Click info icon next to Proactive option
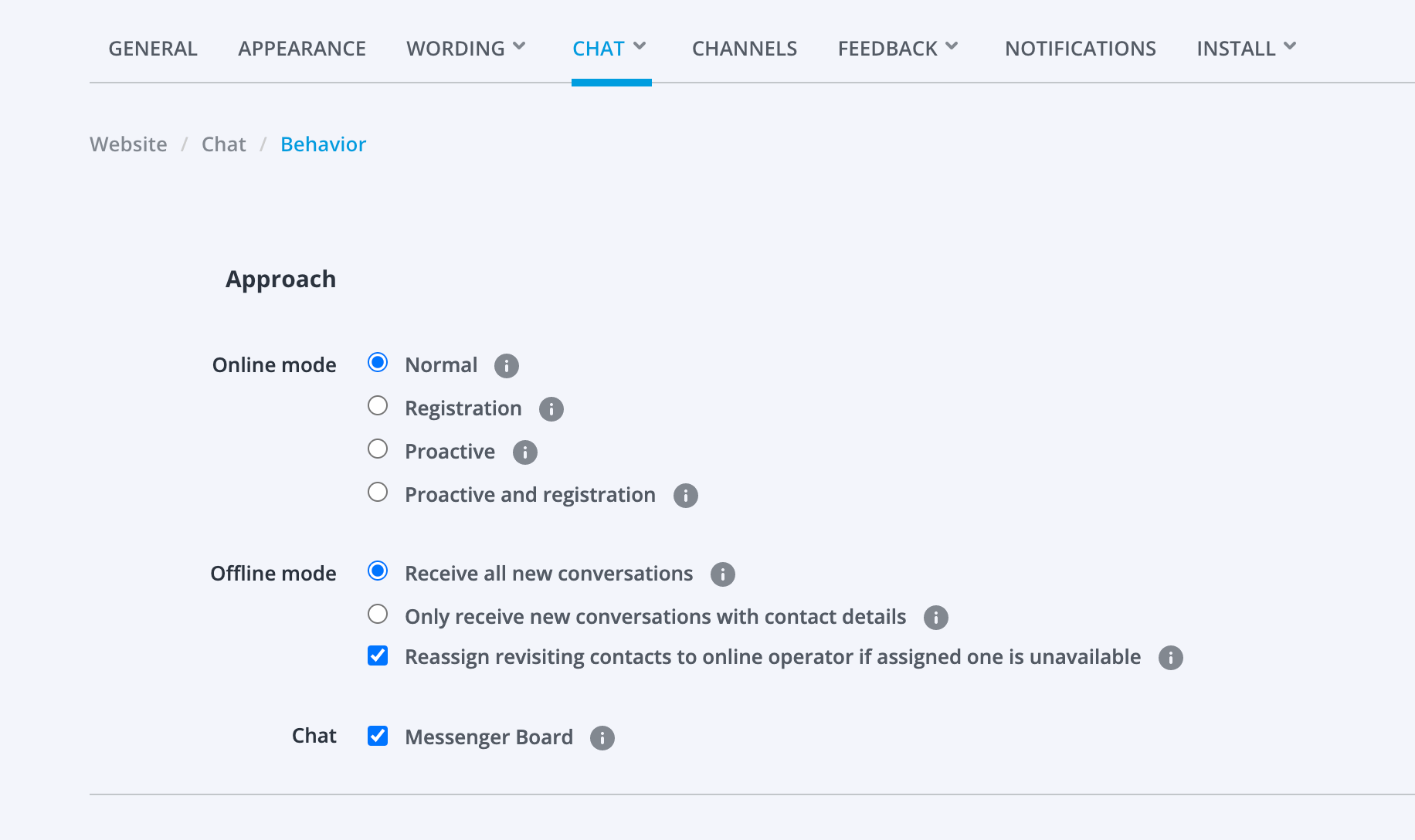 [x=525, y=452]
